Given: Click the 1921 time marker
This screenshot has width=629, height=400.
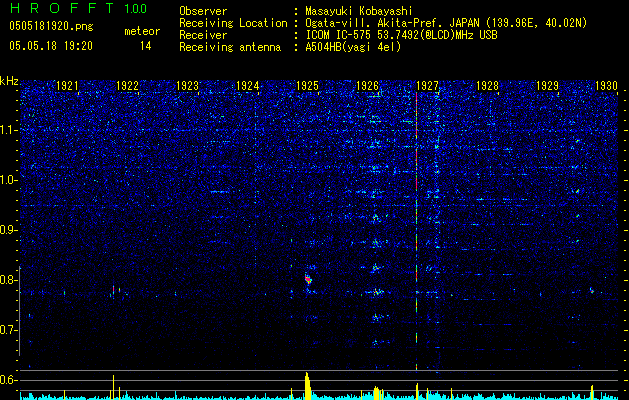Looking at the screenshot, I should click(67, 86).
